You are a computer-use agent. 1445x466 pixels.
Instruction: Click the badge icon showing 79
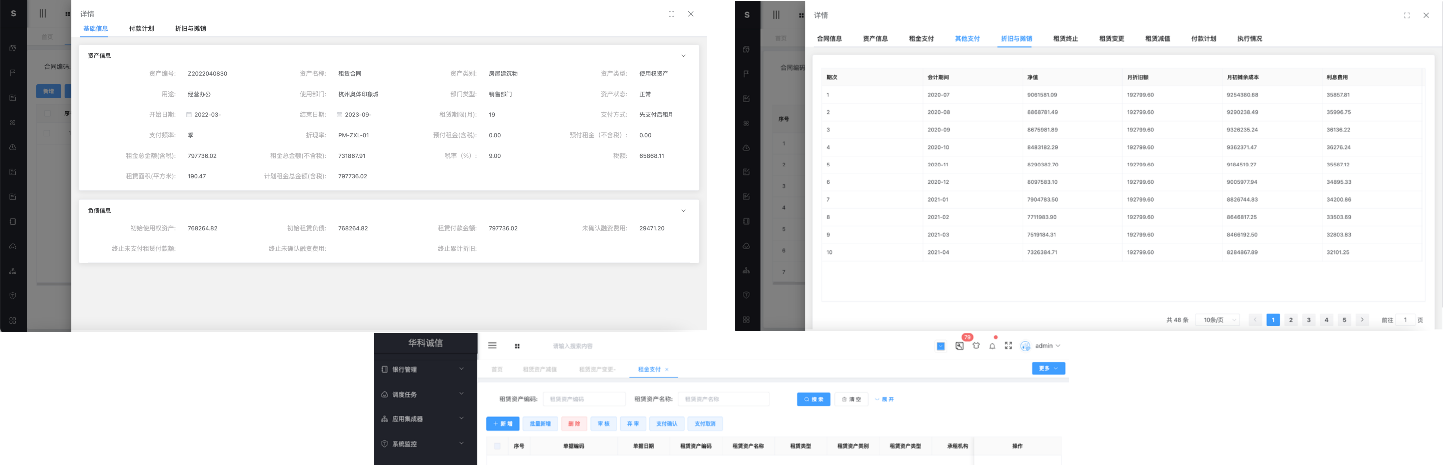(x=959, y=346)
